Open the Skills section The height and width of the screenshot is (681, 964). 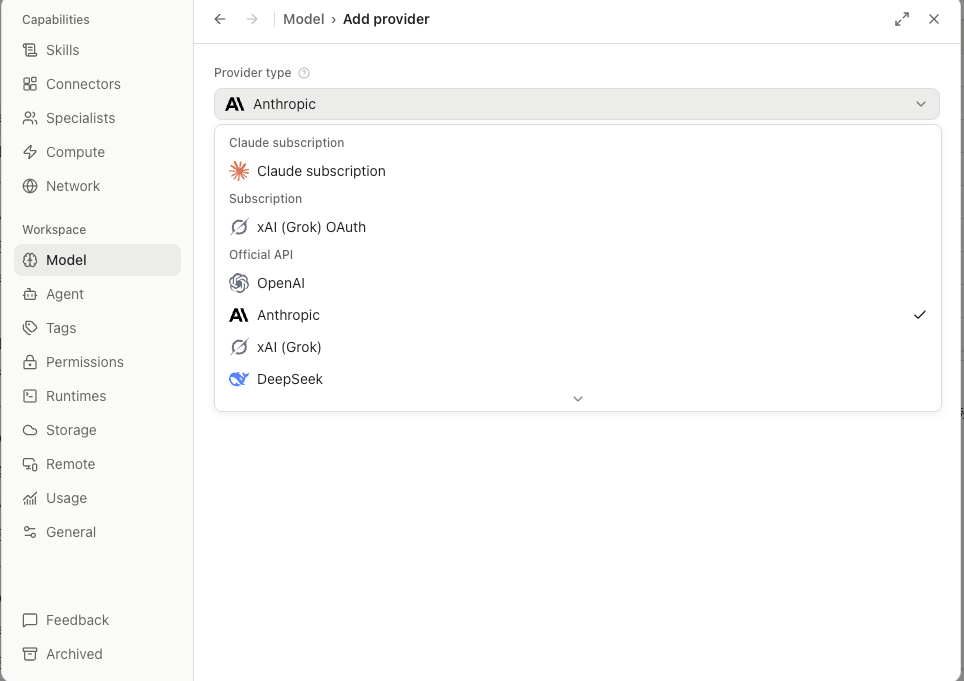(97, 50)
